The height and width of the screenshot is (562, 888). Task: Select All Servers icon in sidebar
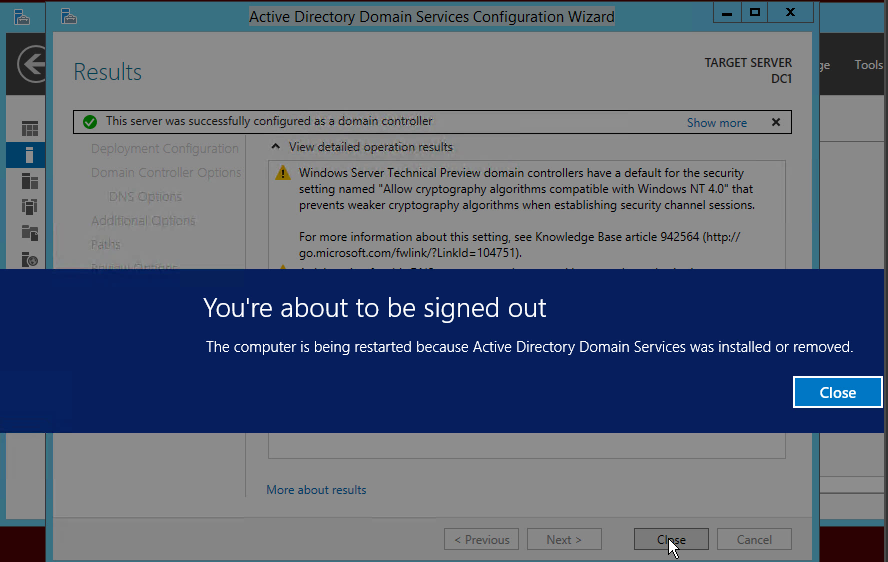(x=29, y=181)
